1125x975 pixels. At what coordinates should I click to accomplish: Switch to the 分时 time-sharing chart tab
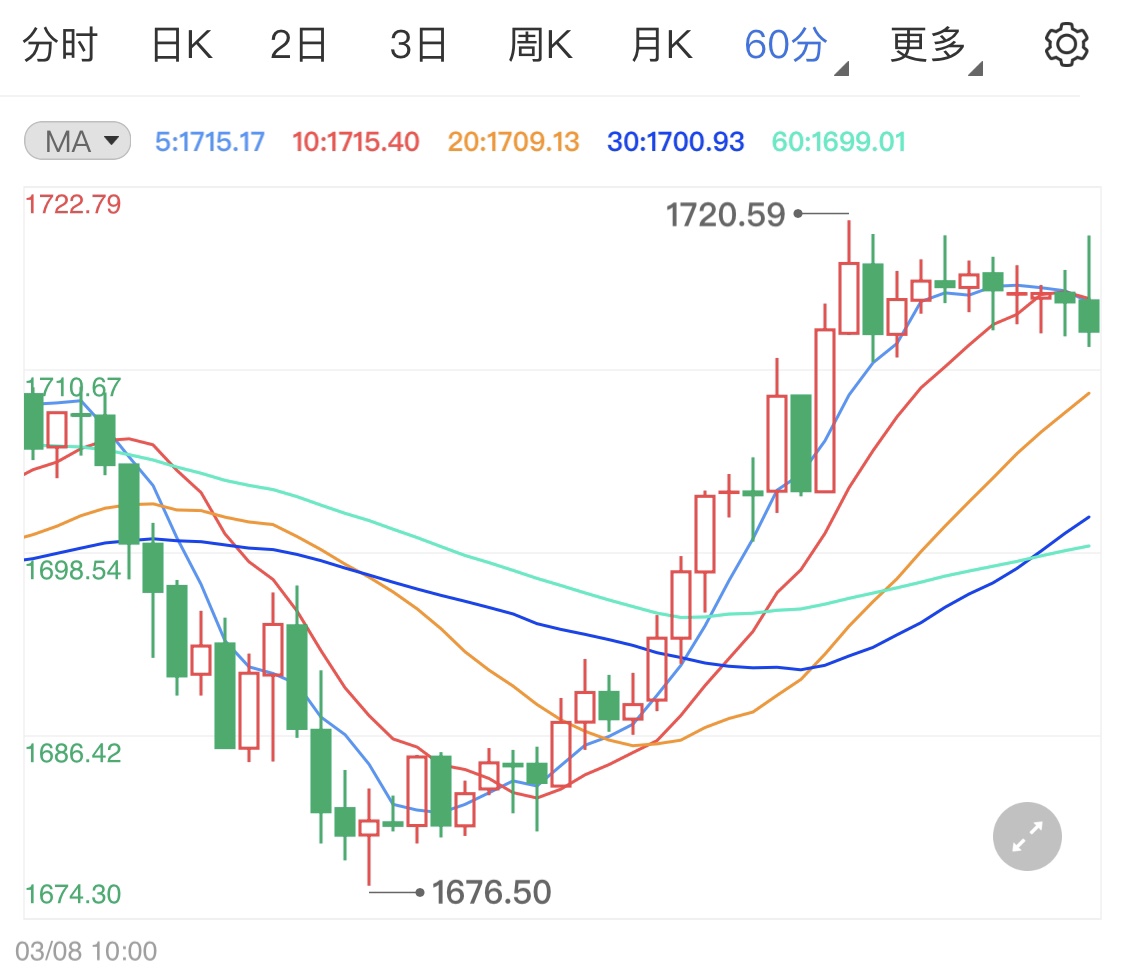pyautogui.click(x=62, y=43)
